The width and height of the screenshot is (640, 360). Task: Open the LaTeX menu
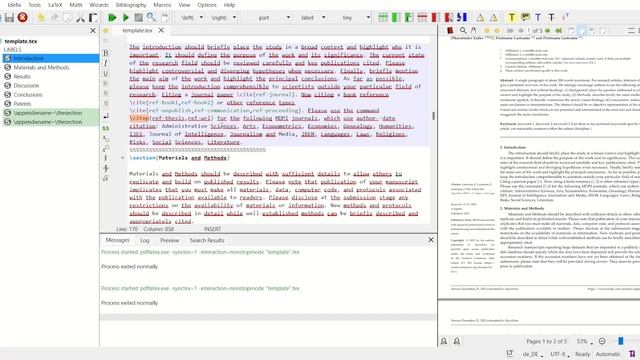(x=55, y=5)
